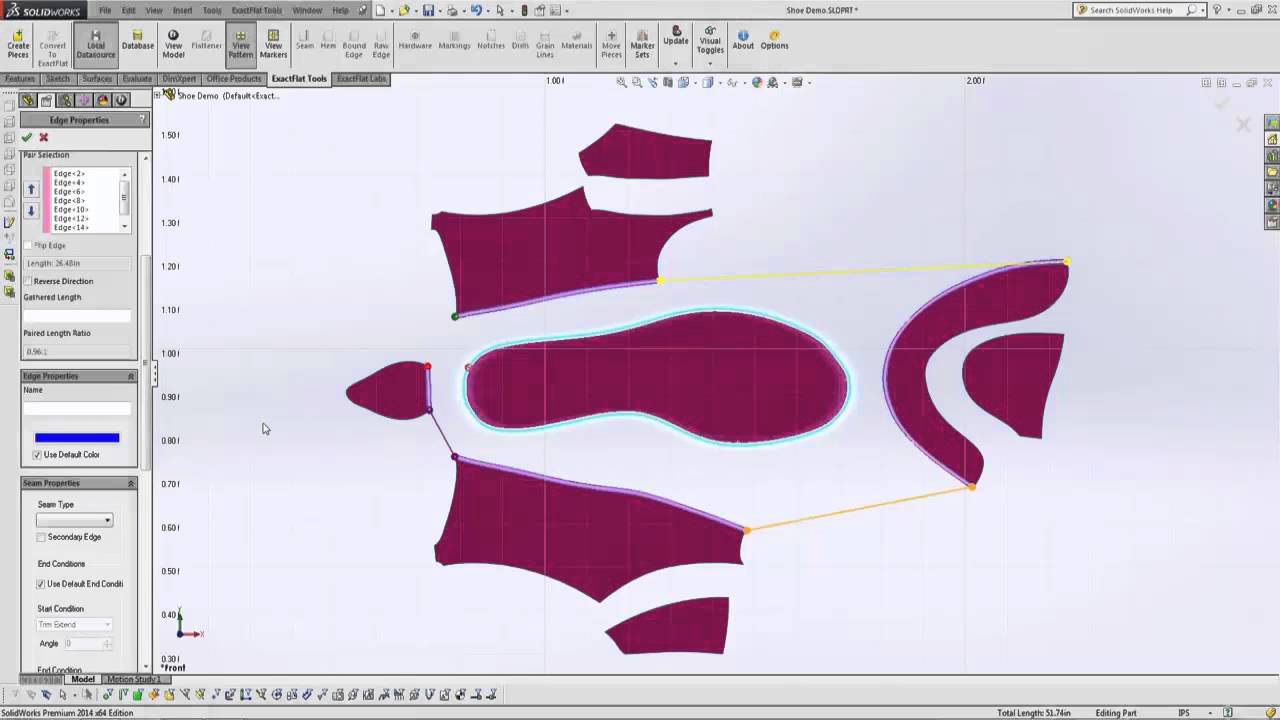Open the ExactFlat Tools menu
The image size is (1280, 720).
tap(257, 10)
